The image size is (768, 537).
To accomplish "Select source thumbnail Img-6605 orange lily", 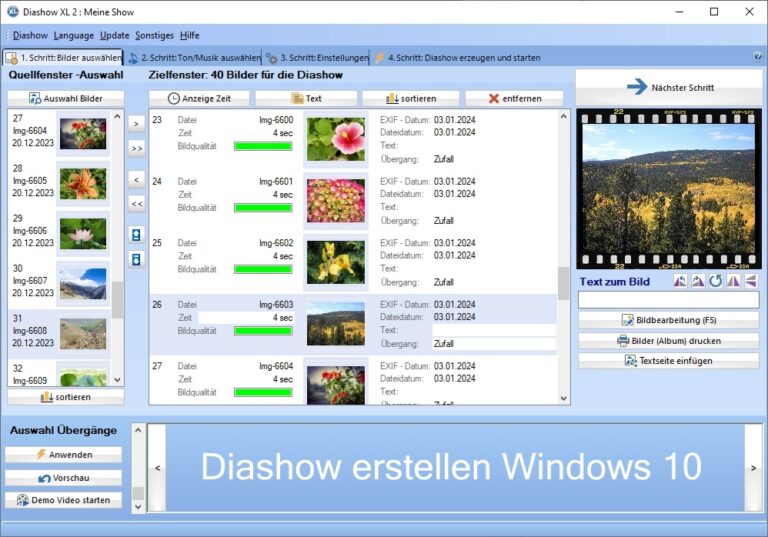I will (x=83, y=184).
